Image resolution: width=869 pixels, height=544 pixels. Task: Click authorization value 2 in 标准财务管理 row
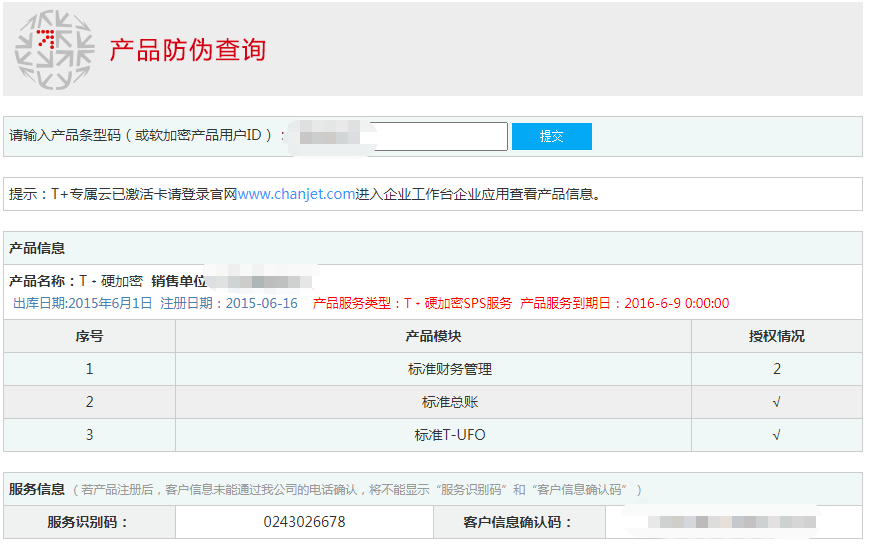(777, 369)
